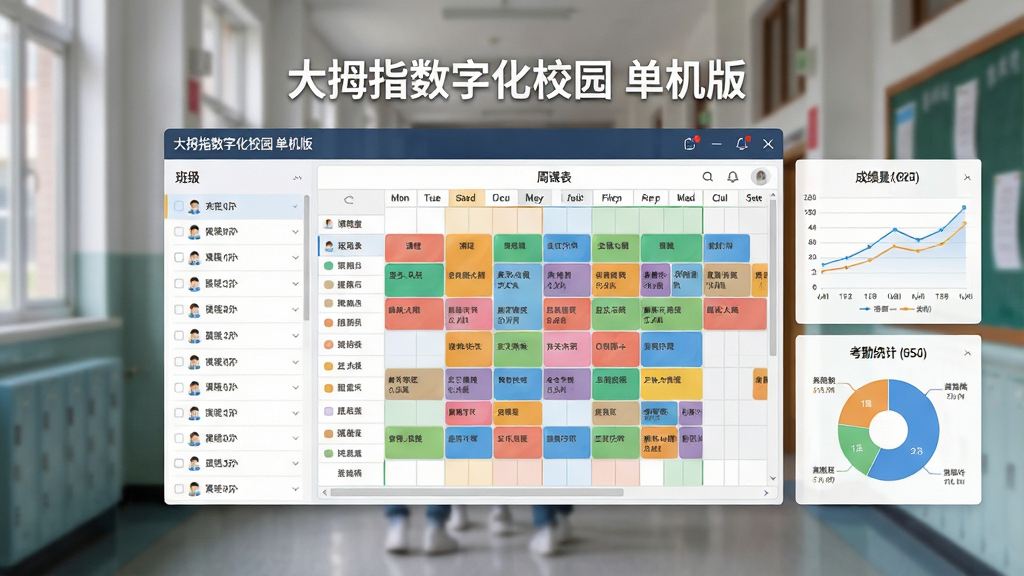Expand the chevron in the third class row
The width and height of the screenshot is (1024, 576).
(295, 257)
